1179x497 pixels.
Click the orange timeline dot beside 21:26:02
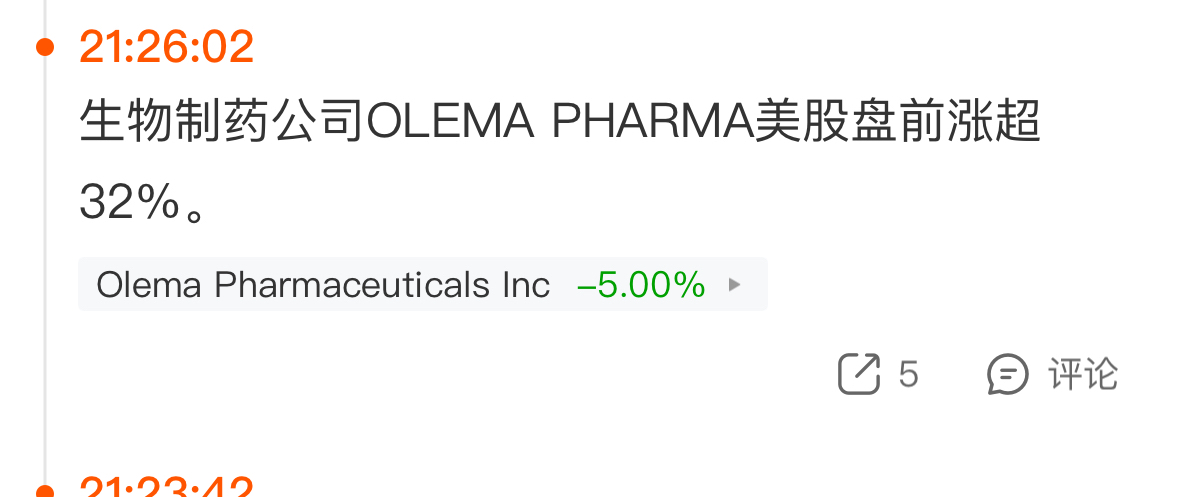(x=44, y=46)
